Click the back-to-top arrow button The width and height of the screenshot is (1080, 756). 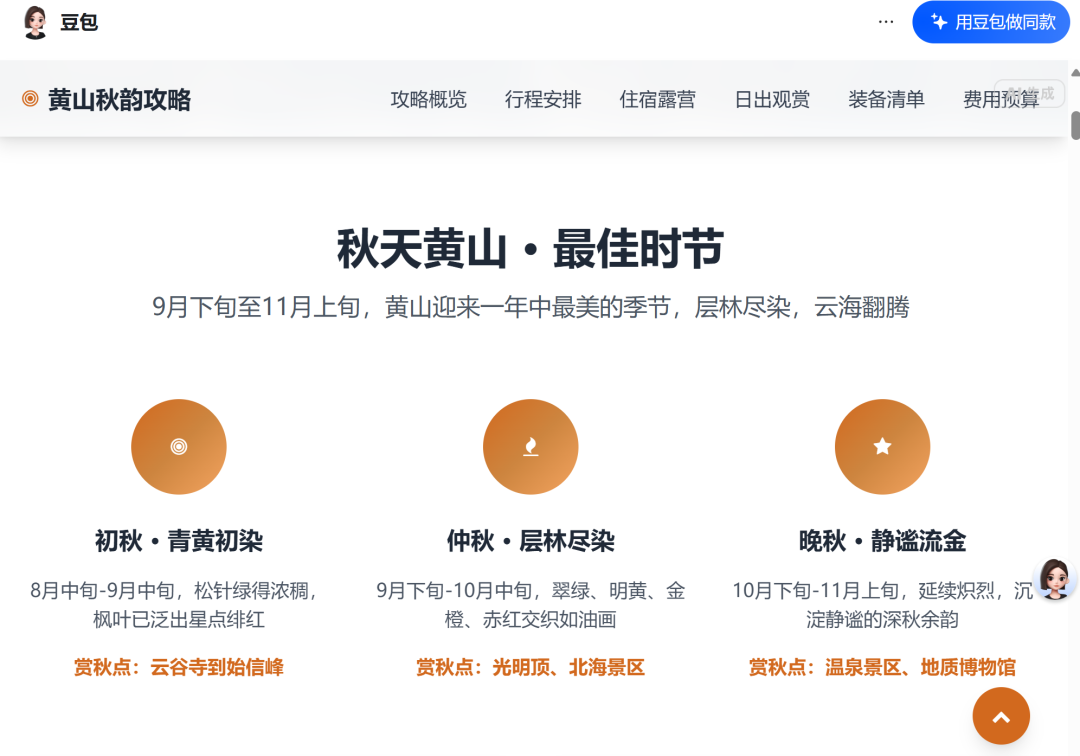click(1000, 716)
